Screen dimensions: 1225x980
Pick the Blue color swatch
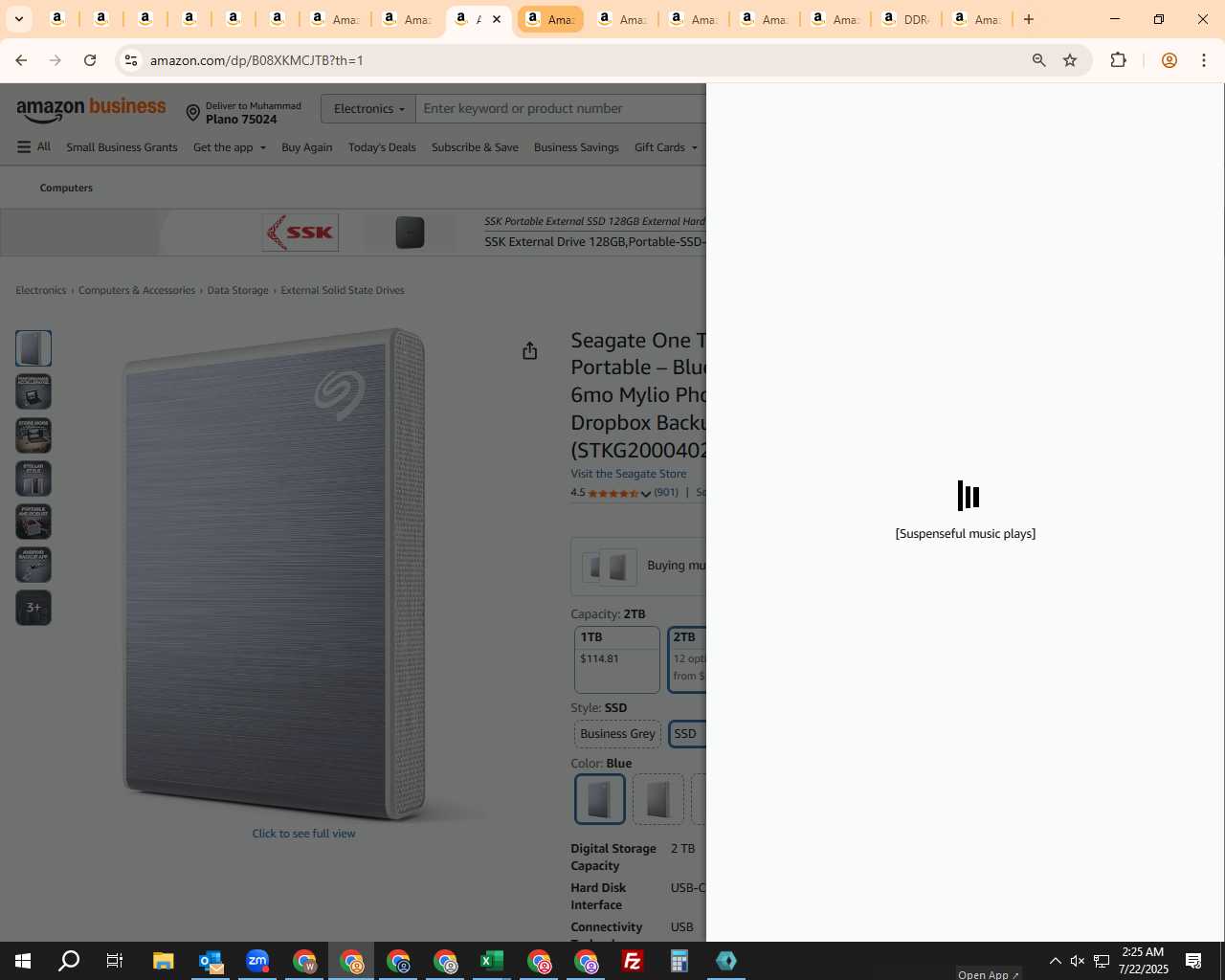(x=600, y=799)
